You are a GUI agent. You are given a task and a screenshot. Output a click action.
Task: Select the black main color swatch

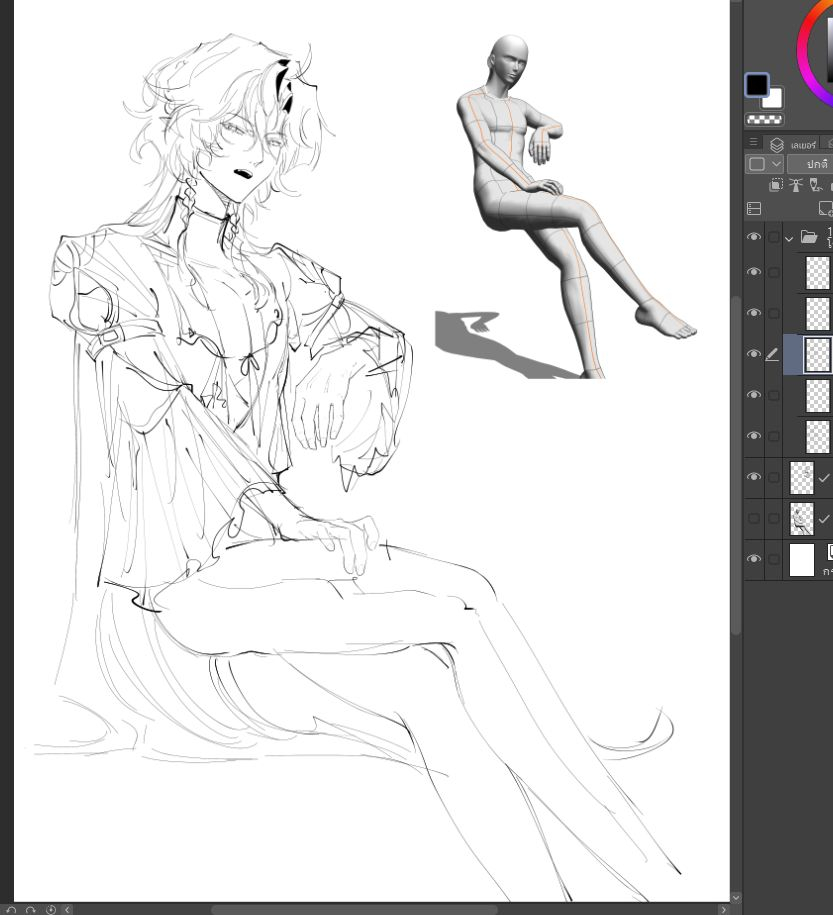756,84
